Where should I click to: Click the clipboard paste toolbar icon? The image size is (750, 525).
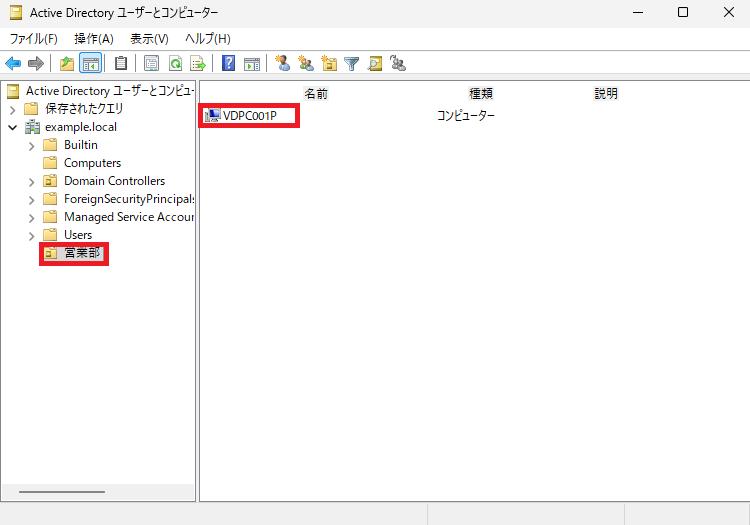pyautogui.click(x=121, y=63)
